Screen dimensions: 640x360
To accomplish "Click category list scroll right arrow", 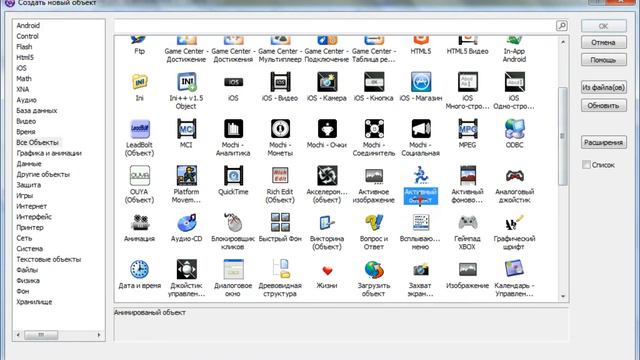I will point(99,335).
